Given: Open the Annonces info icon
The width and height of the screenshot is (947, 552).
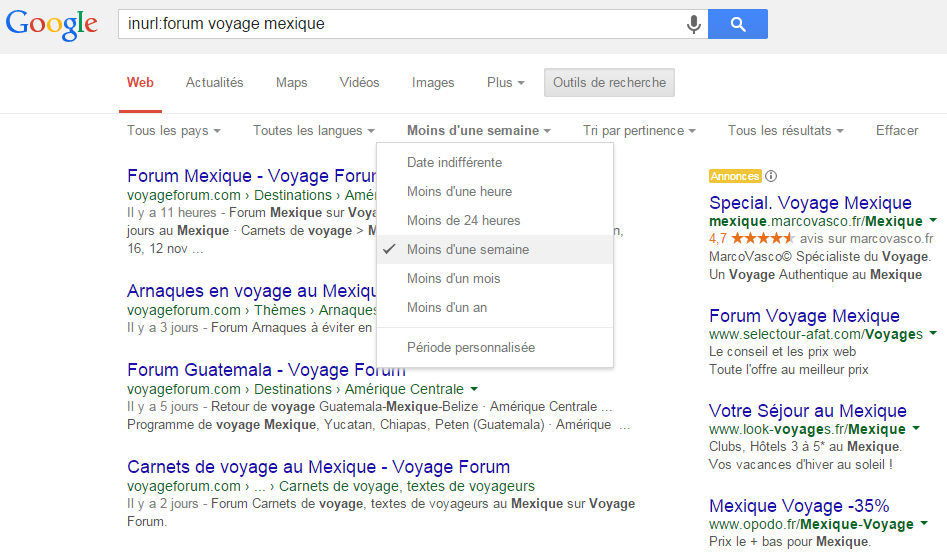Looking at the screenshot, I should tap(771, 176).
